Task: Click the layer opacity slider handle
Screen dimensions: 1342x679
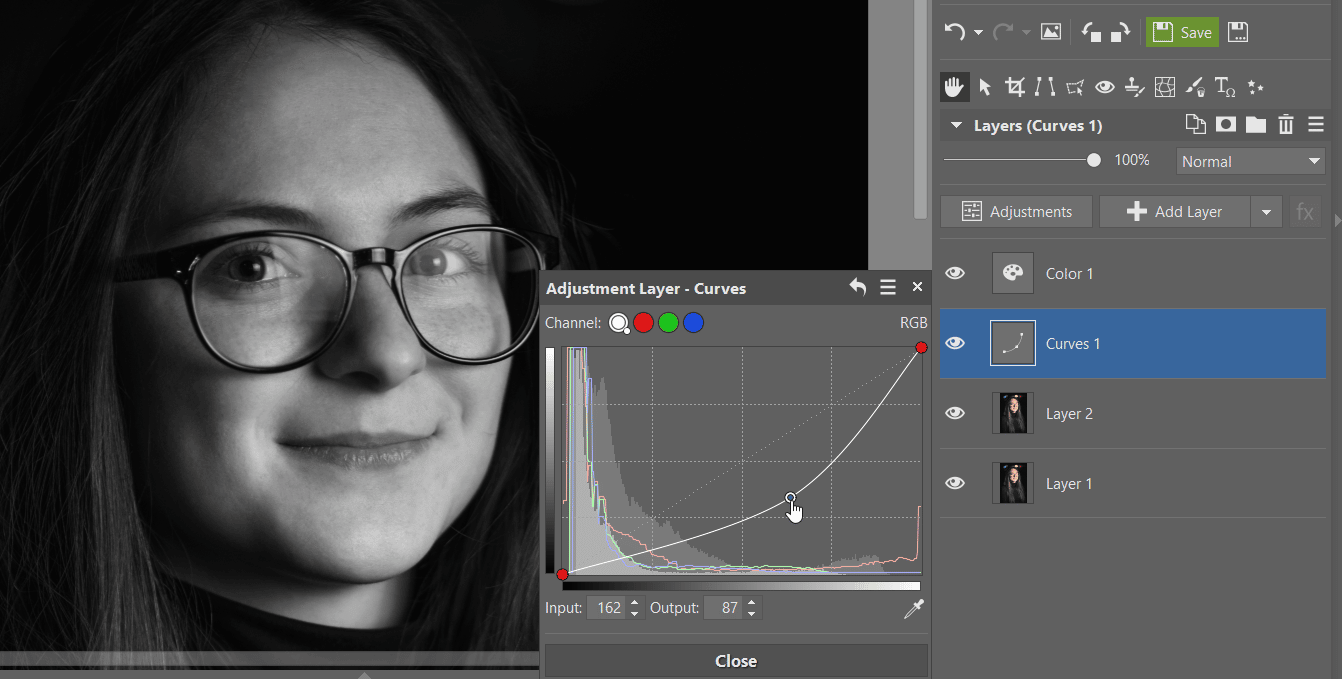Action: (x=1094, y=160)
